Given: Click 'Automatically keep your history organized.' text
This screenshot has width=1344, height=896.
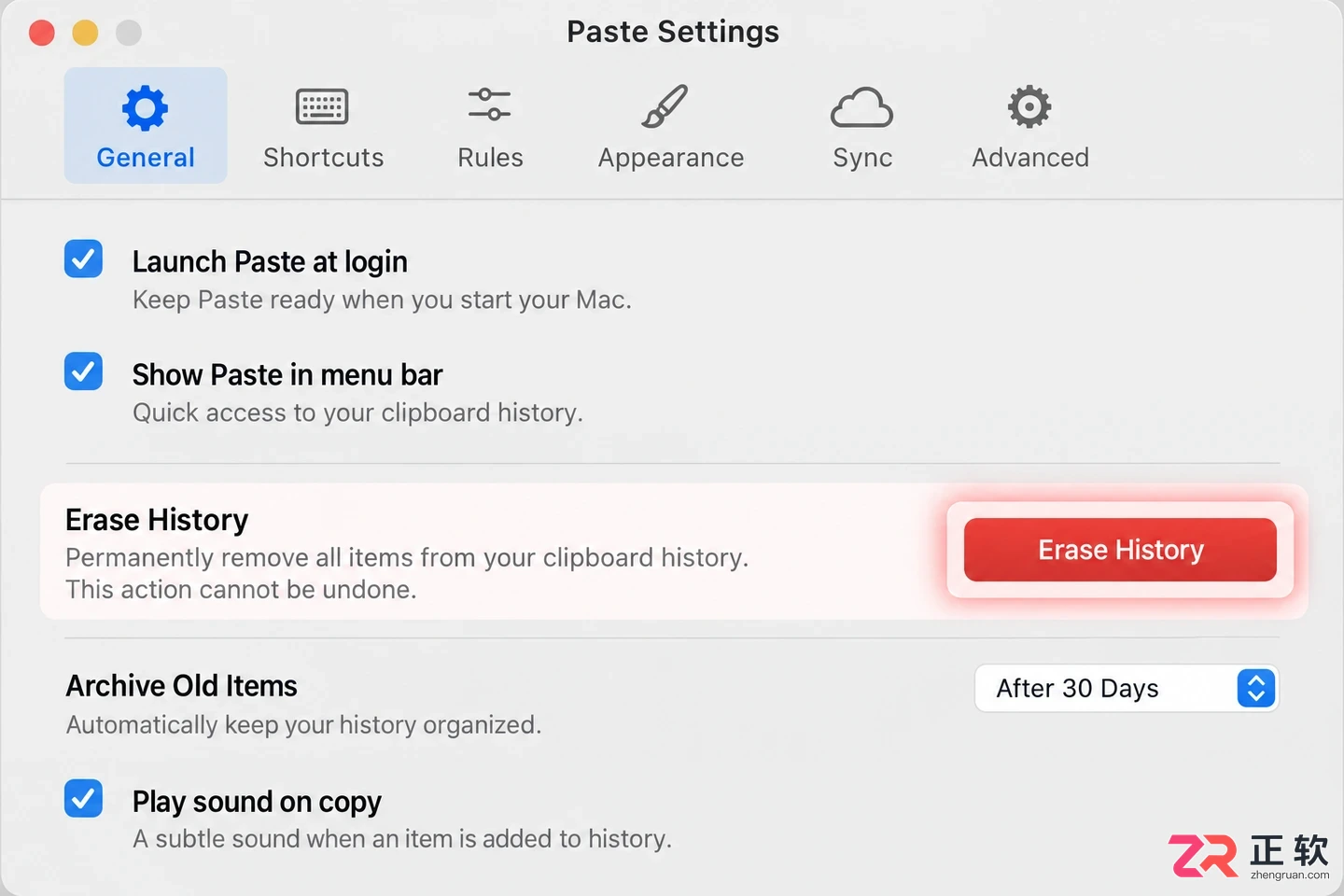Looking at the screenshot, I should coord(304,725).
